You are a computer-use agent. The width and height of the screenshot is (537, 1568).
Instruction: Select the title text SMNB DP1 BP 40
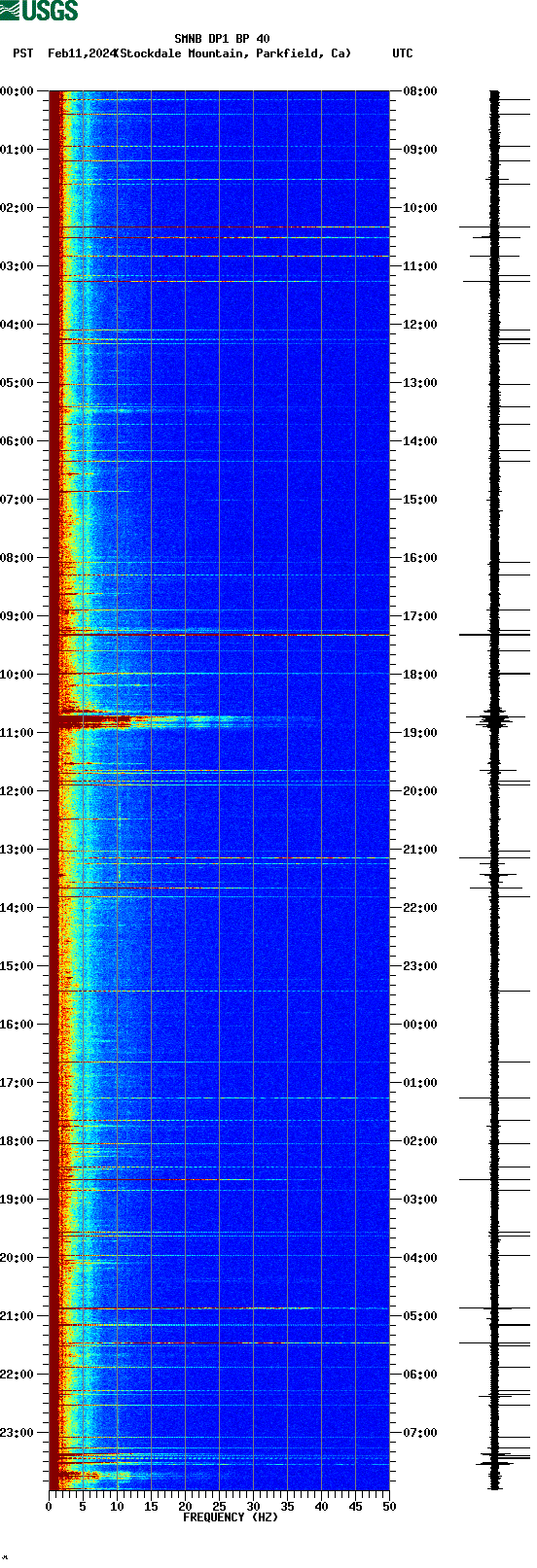(222, 39)
